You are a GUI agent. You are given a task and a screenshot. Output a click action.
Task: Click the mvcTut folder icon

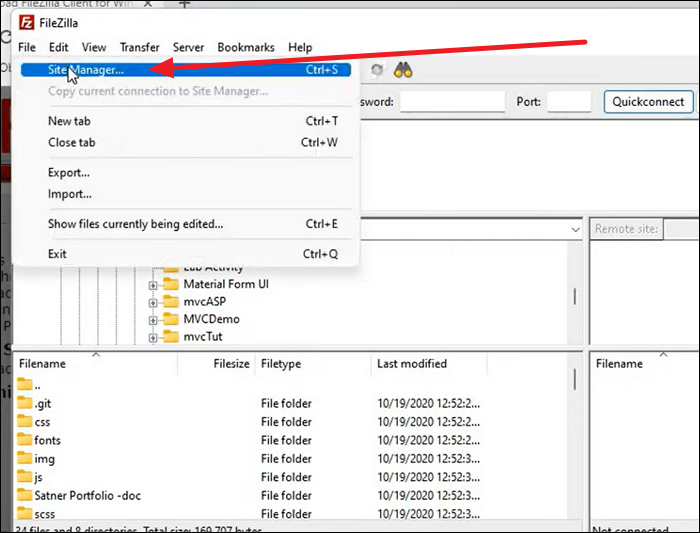pos(171,336)
